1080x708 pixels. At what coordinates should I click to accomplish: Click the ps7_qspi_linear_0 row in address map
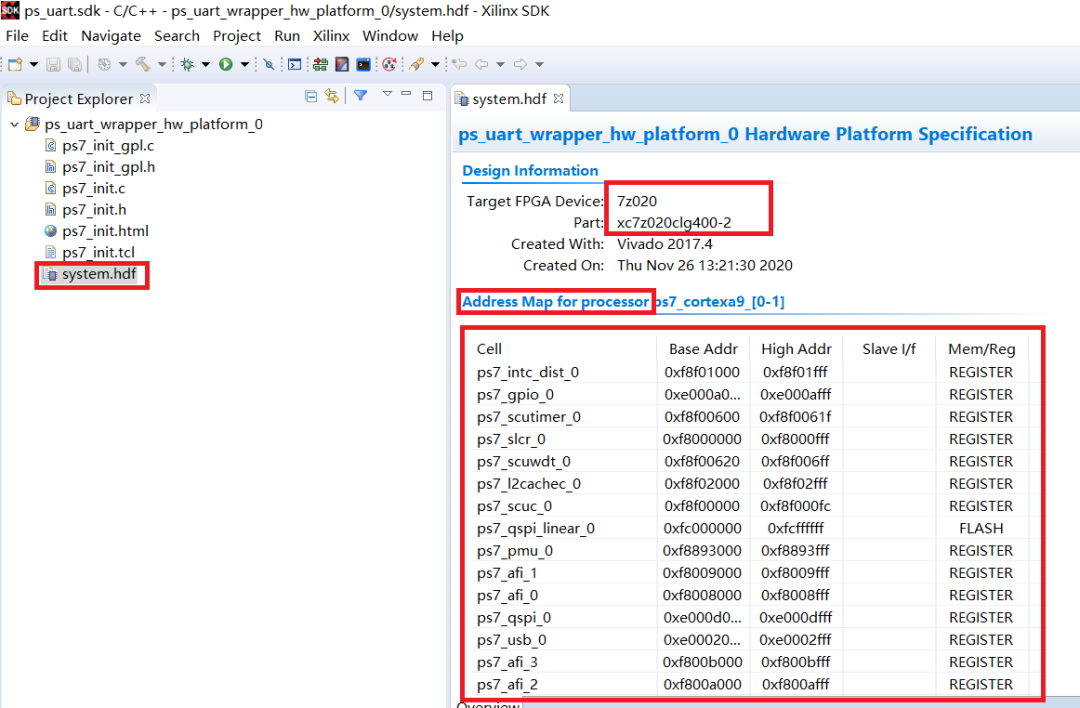click(535, 528)
